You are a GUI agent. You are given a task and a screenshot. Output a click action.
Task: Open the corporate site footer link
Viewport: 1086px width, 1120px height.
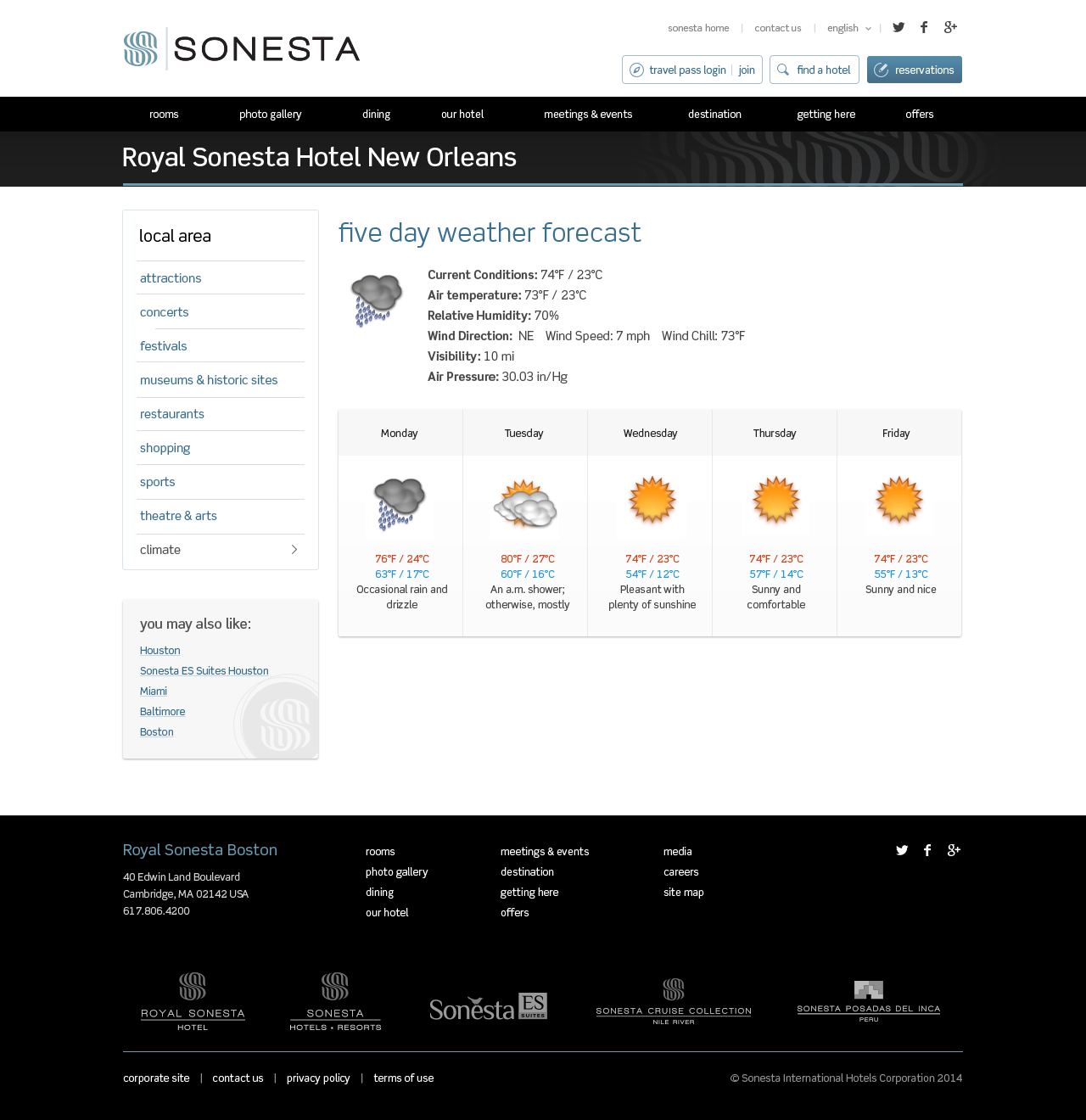point(156,1078)
